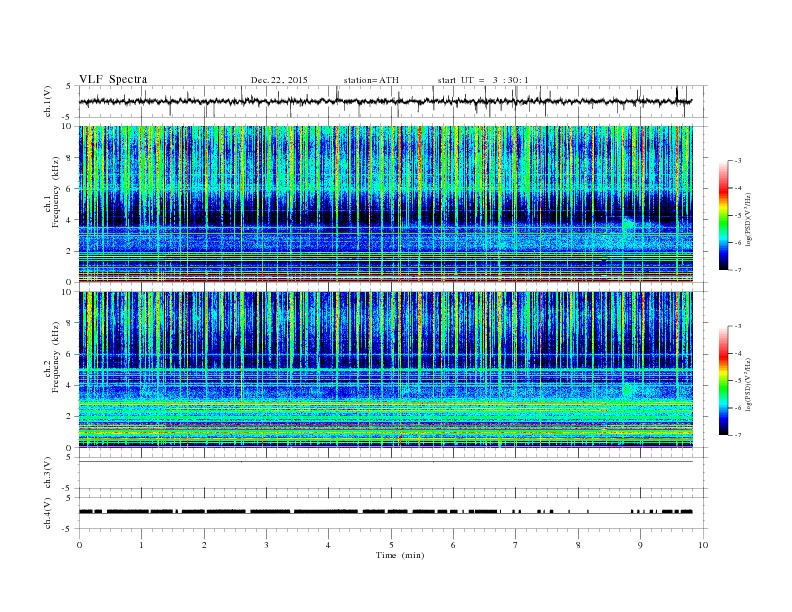Screen dimensions: 792x612
Task: Click the 'station=ATH' label
Action: pyautogui.click(x=371, y=80)
